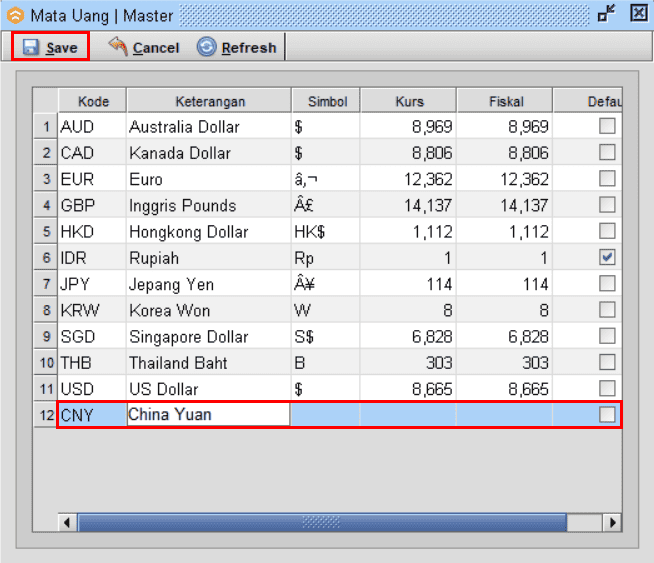The image size is (654, 563).
Task: Uncheck Default checkbox for IDR Rupiah
Action: tap(607, 257)
